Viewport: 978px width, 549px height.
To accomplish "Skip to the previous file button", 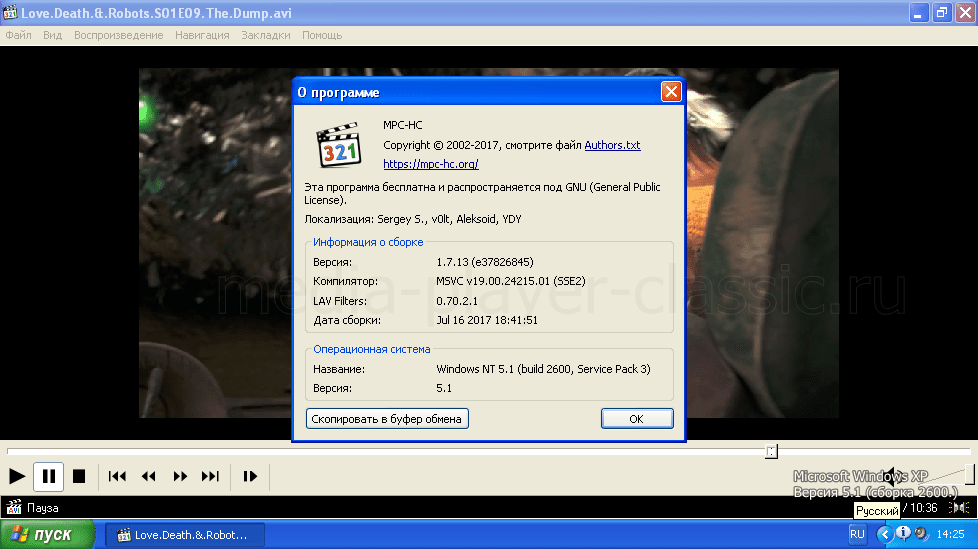I will [117, 477].
